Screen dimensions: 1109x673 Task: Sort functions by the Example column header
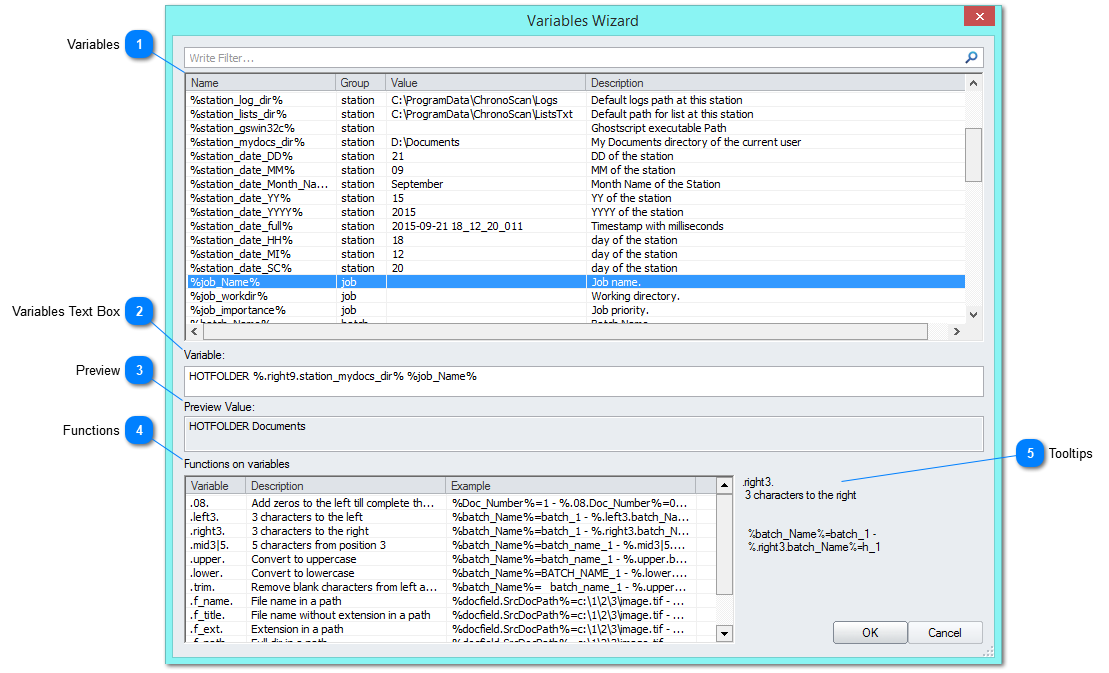tap(520, 485)
